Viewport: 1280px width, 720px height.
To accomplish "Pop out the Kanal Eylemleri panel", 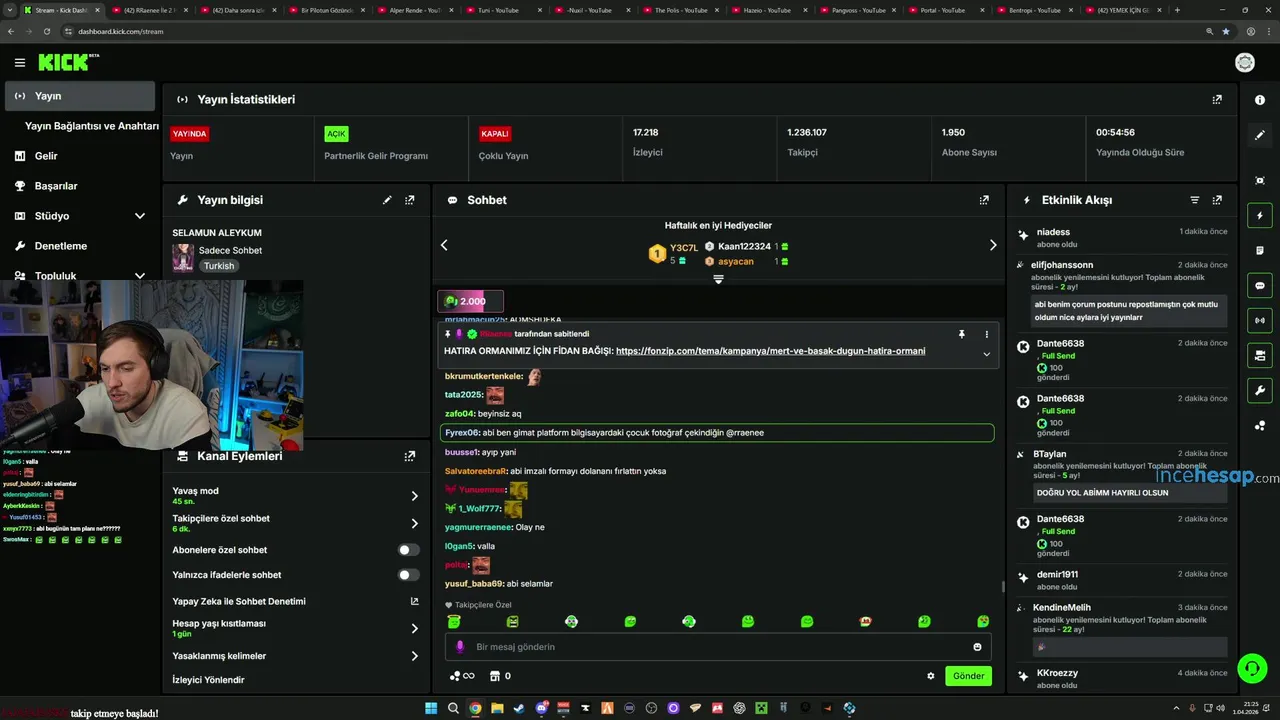I will click(410, 456).
